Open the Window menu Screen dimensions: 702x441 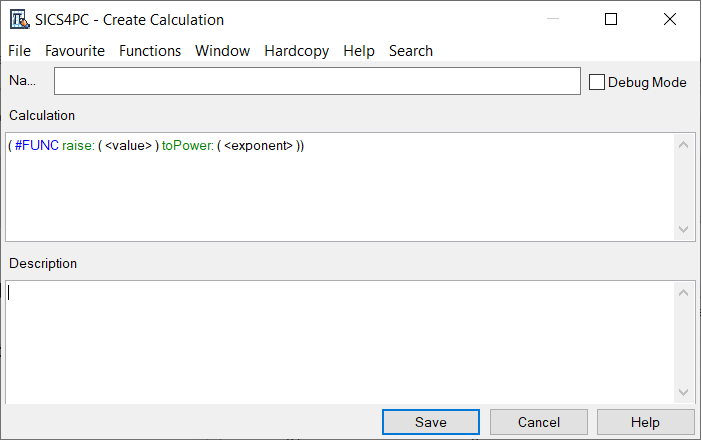pyautogui.click(x=222, y=51)
